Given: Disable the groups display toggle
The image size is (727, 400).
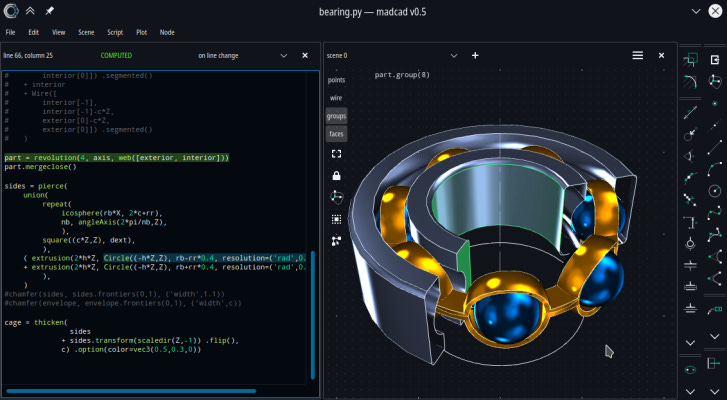Looking at the screenshot, I should (337, 116).
